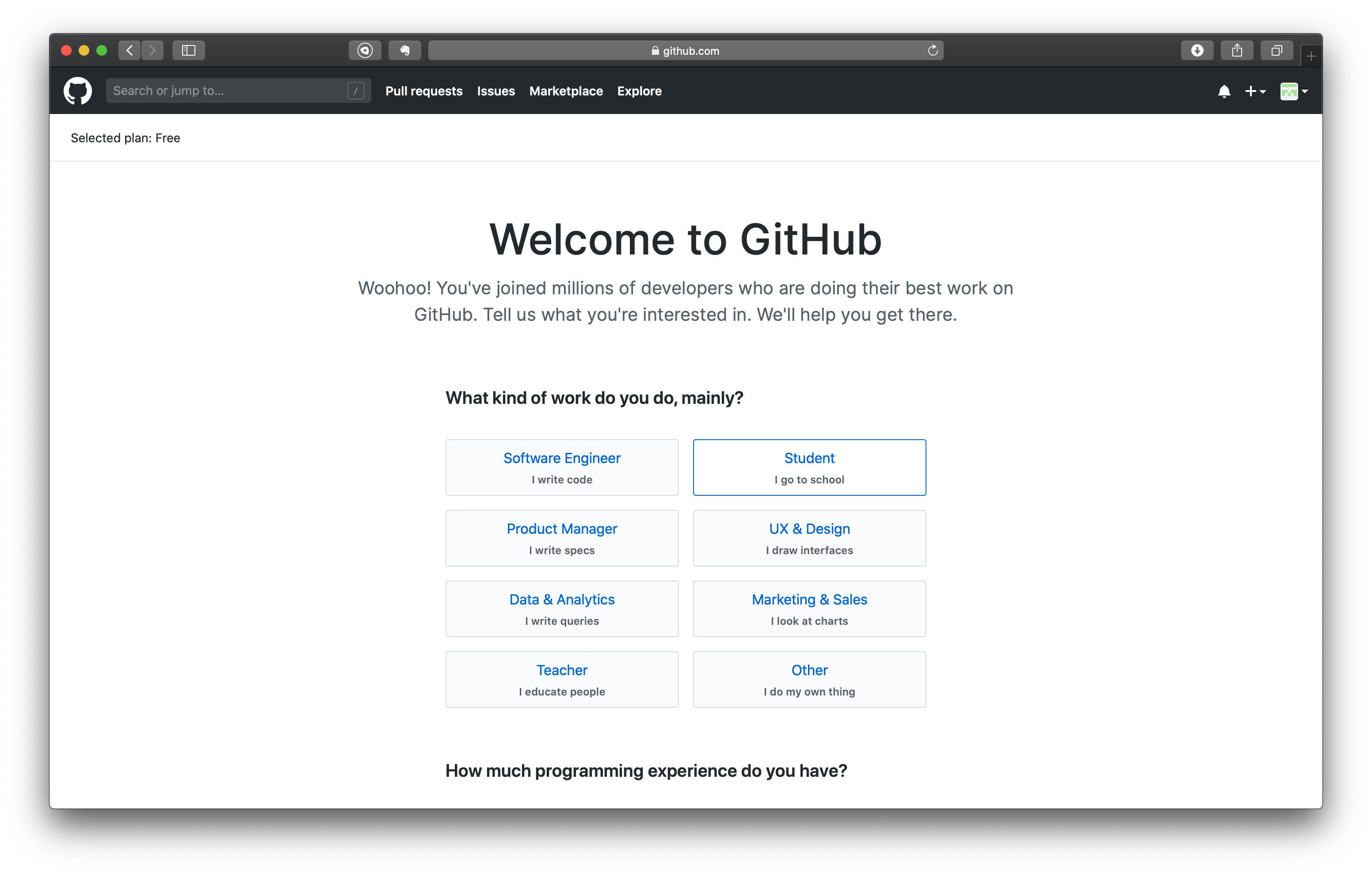This screenshot has width=1372, height=874.
Task: Select the Other option
Action: pyautogui.click(x=809, y=679)
